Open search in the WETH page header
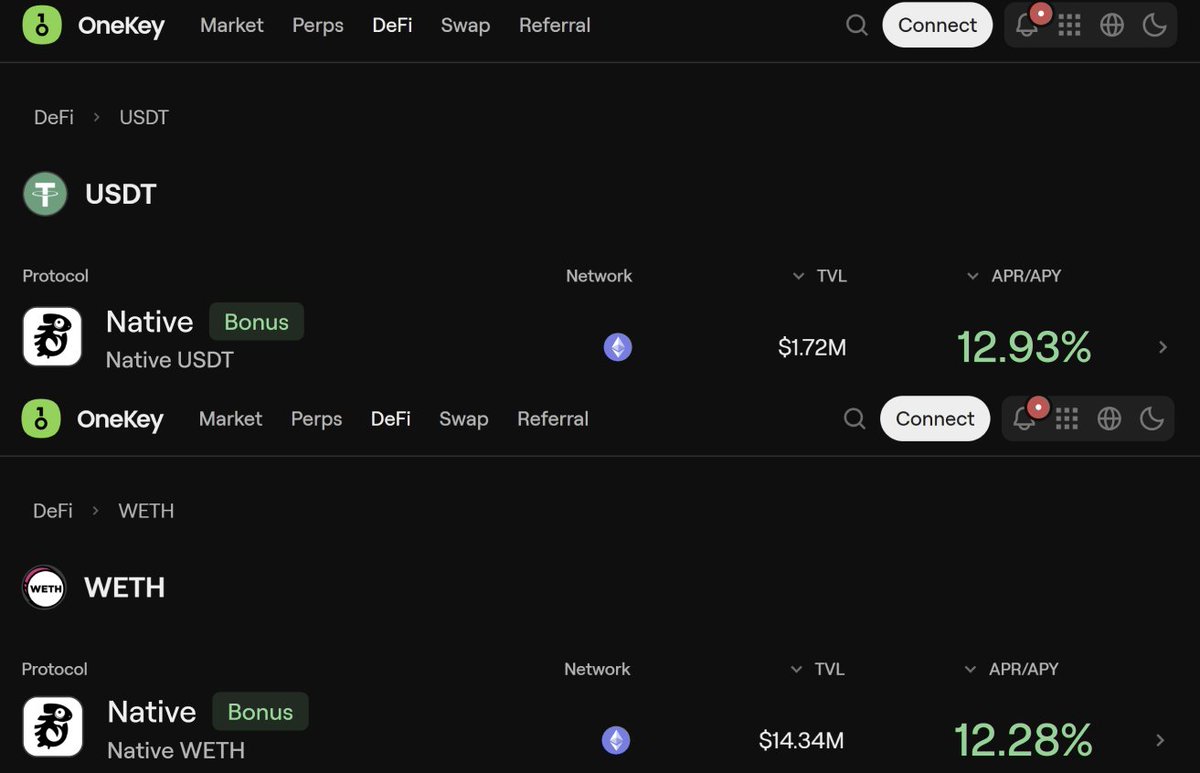The height and width of the screenshot is (773, 1200). 855,419
